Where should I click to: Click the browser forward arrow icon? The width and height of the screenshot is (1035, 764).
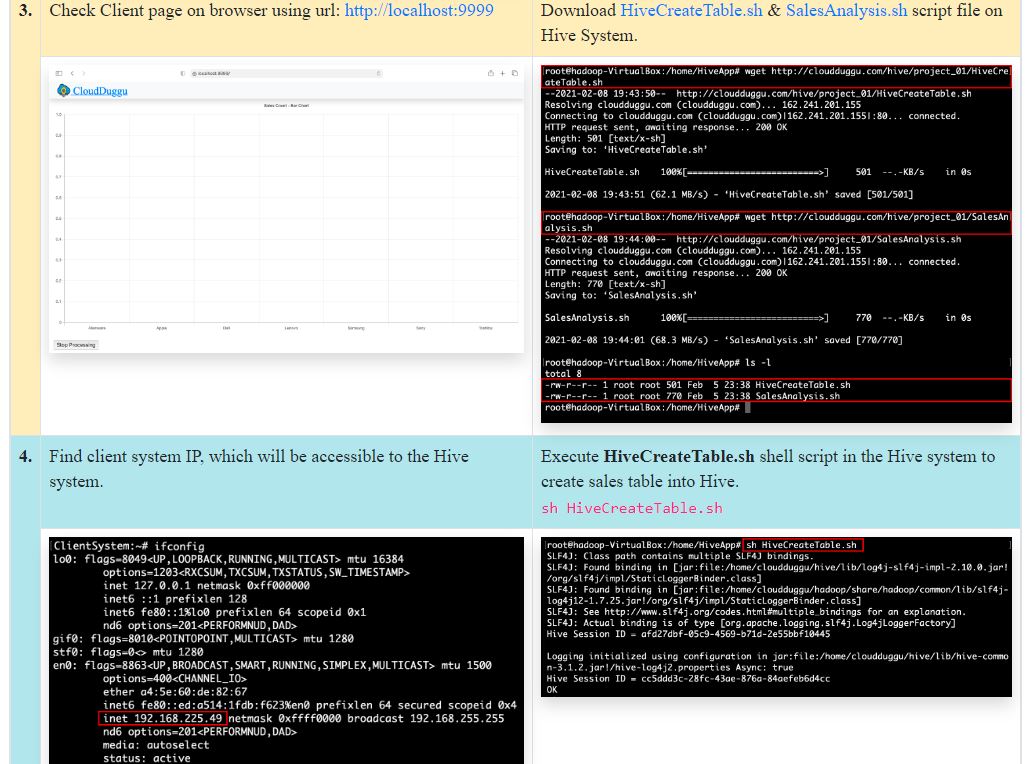pyautogui.click(x=83, y=73)
